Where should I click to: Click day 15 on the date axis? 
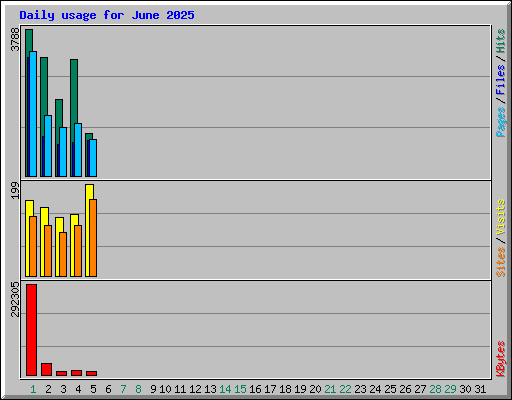[x=240, y=389]
